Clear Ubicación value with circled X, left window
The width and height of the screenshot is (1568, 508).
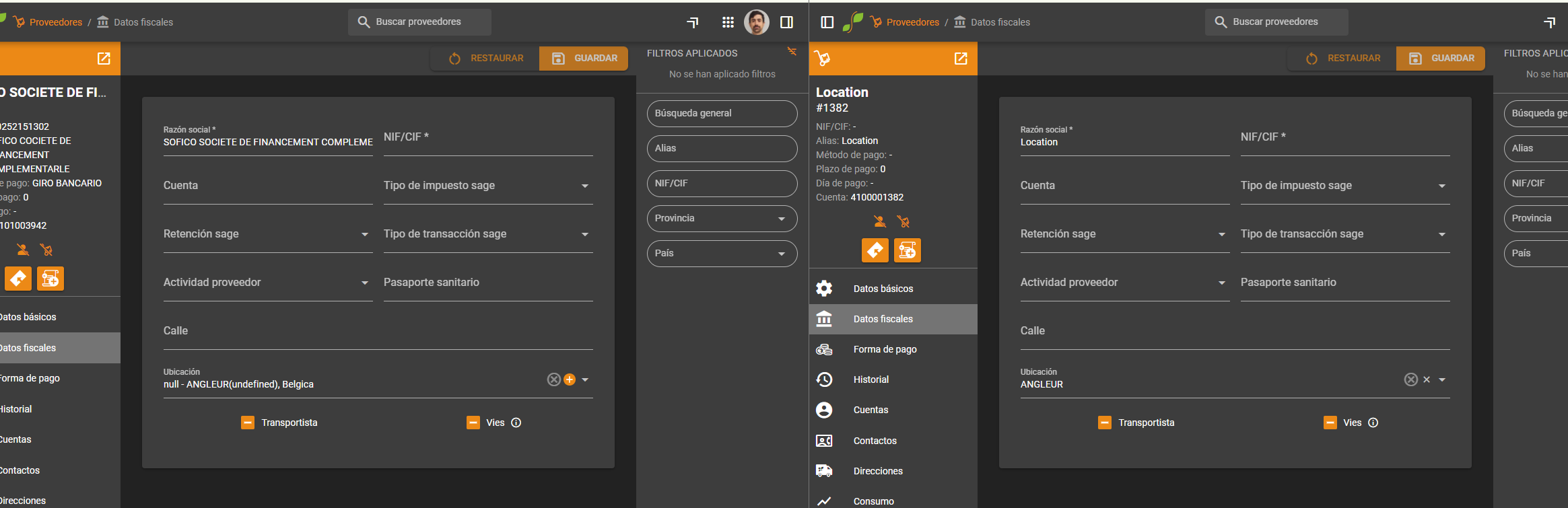(x=554, y=379)
